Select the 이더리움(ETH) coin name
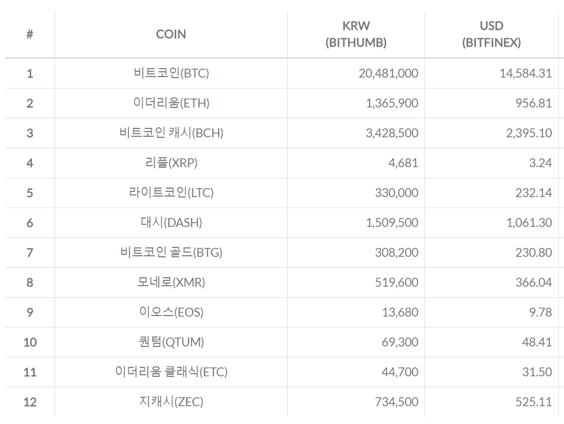Viewport: 564px width, 424px height. coord(171,103)
